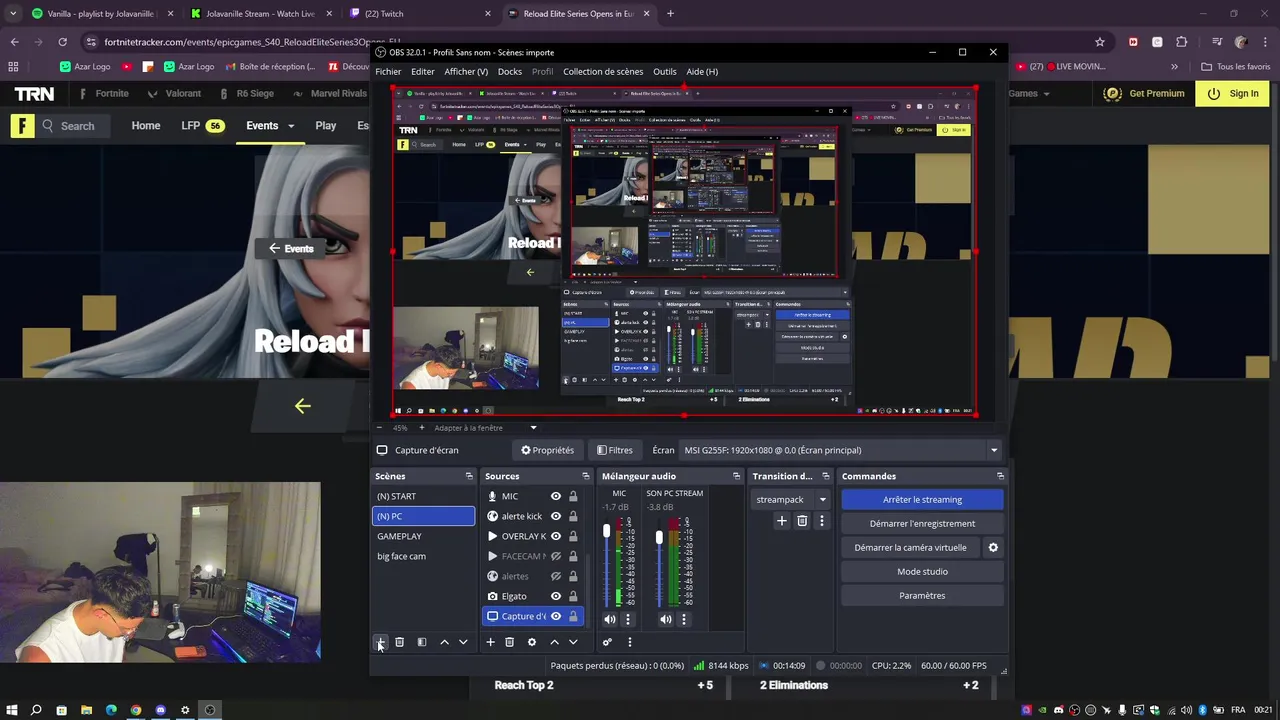
Task: Move the selected scene down
Action: click(x=463, y=642)
